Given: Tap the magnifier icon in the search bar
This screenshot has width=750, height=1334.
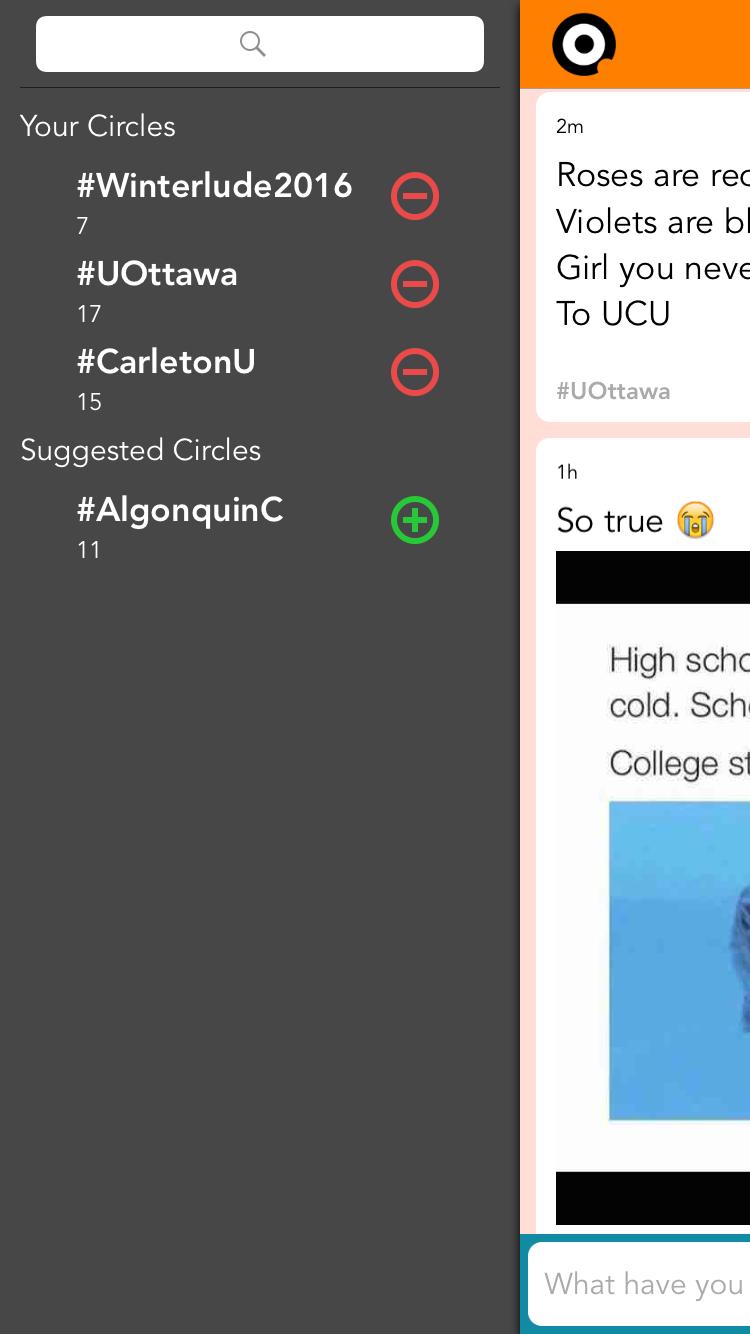Looking at the screenshot, I should [x=253, y=44].
